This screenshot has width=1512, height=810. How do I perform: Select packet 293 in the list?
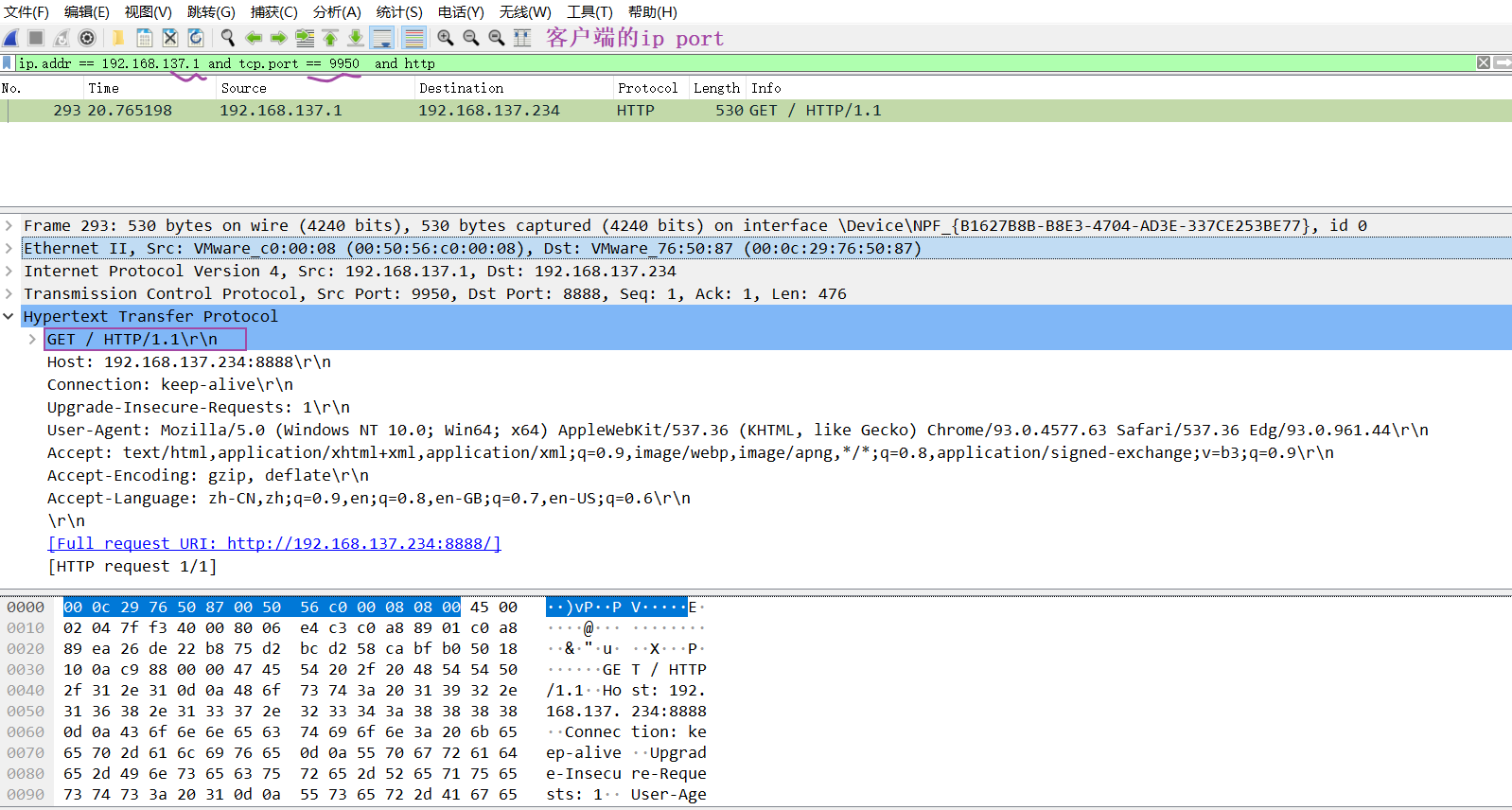(x=756, y=111)
